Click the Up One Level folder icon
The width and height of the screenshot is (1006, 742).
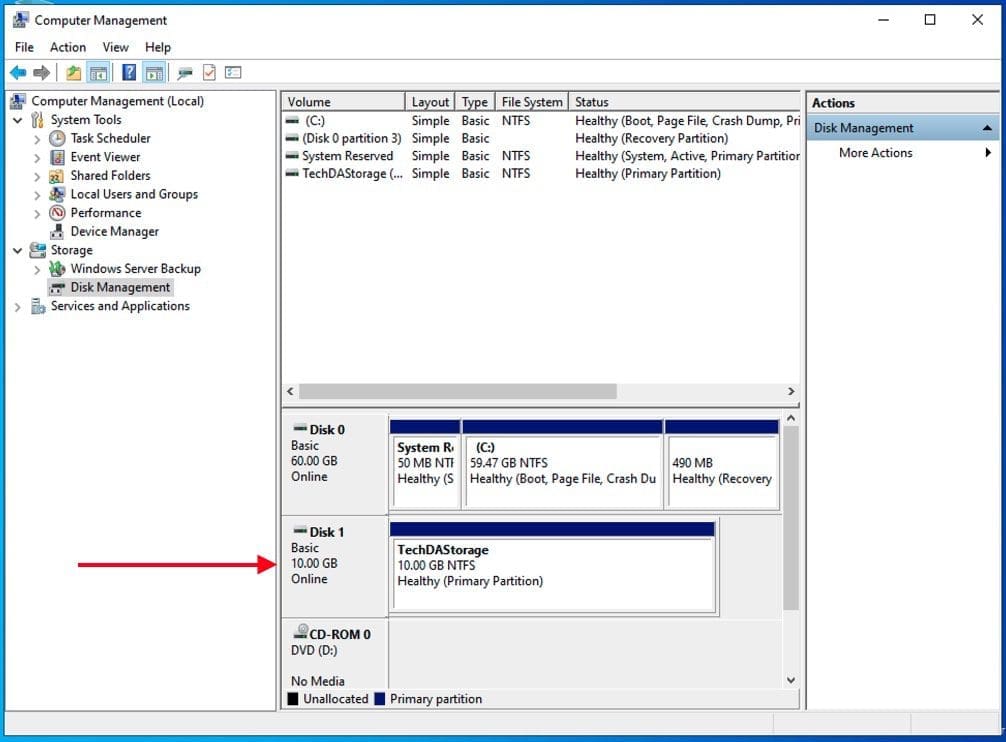tap(73, 72)
